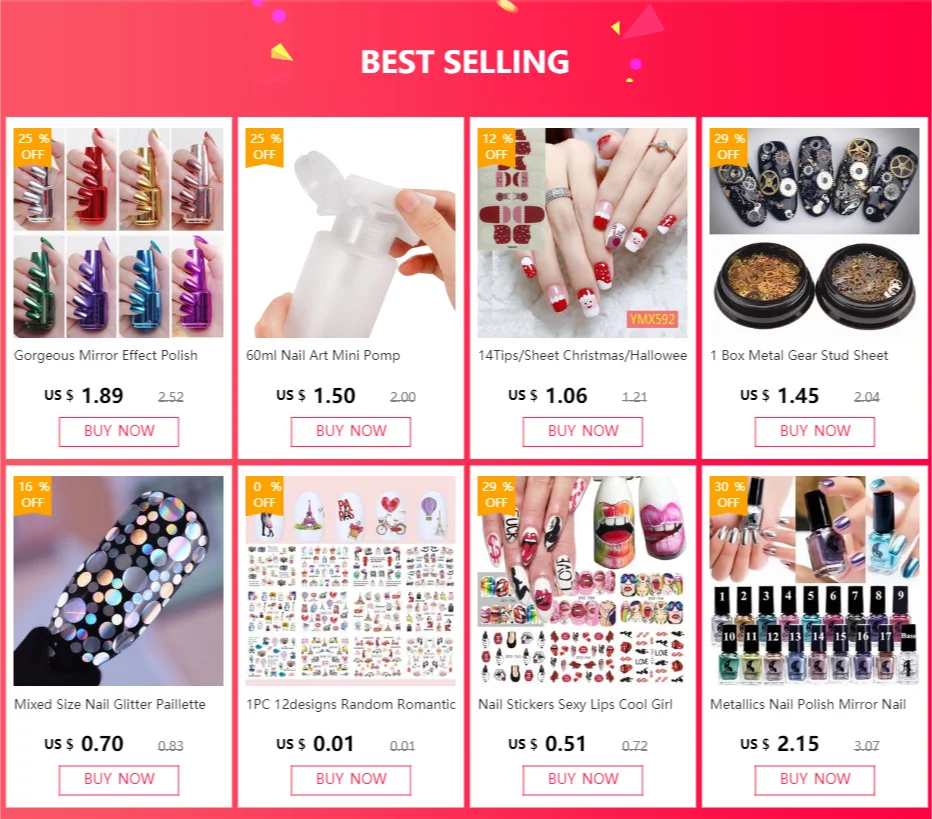This screenshot has height=819, width=932.
Task: Click Buy Now for 60ml Nail Art Mini Pomp
Action: coord(351,431)
